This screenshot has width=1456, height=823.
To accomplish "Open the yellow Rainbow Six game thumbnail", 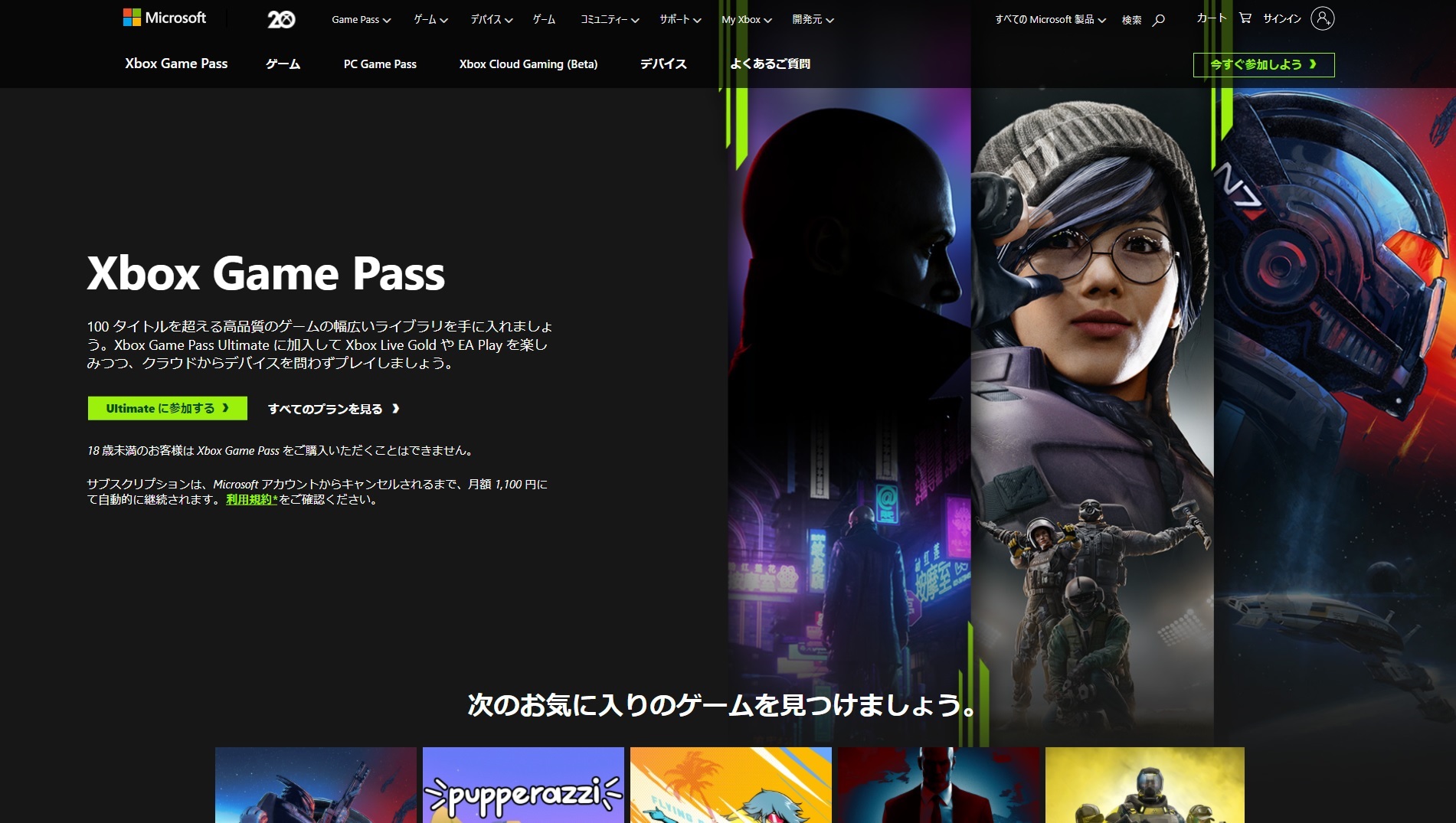I will [x=1145, y=785].
